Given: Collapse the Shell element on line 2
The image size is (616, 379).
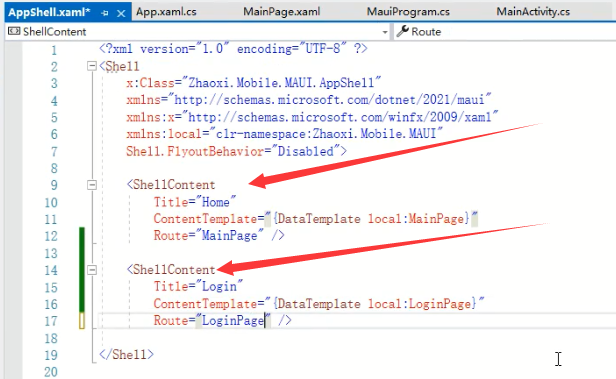Looking at the screenshot, I should tap(92, 66).
